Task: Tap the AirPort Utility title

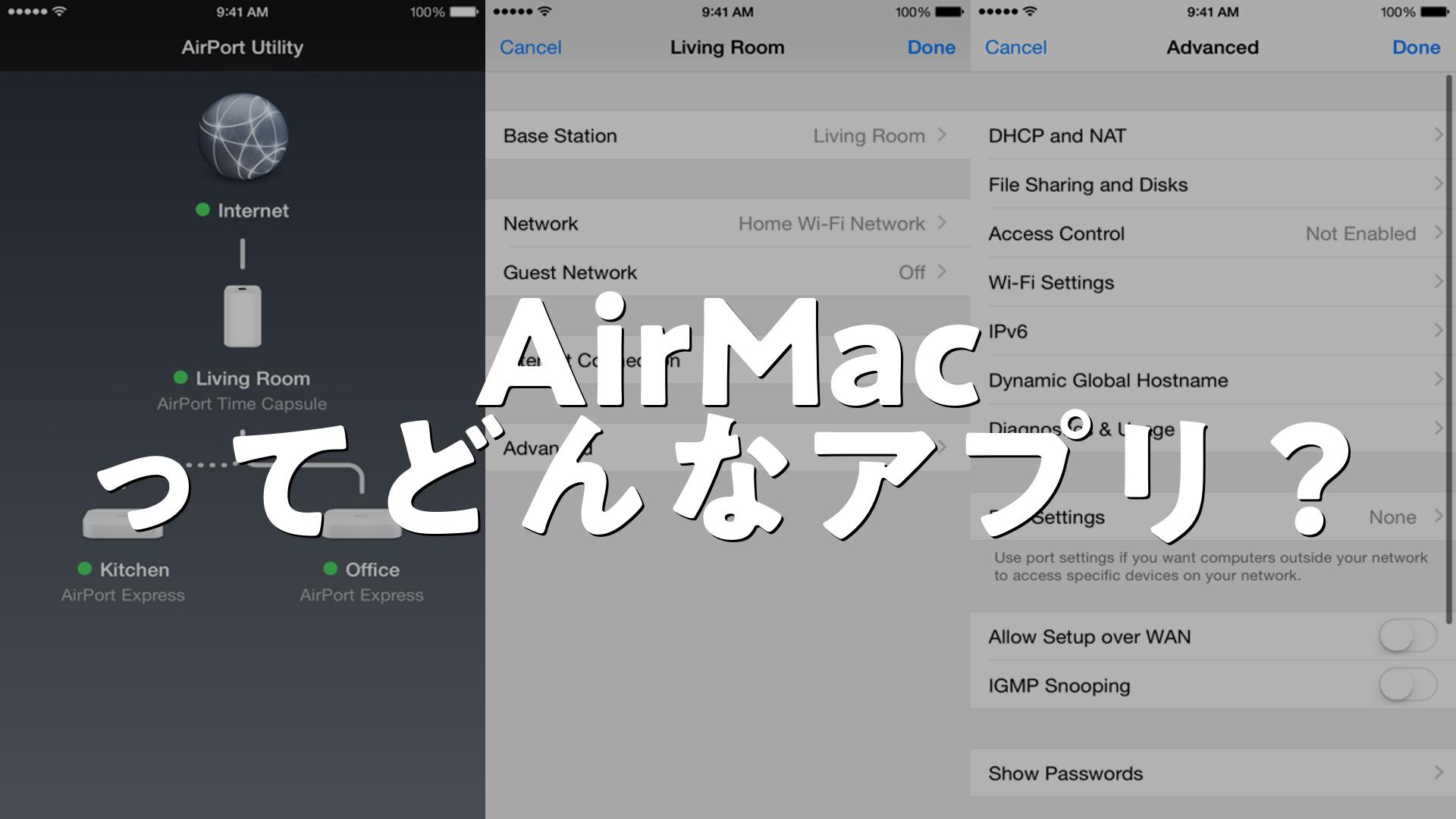Action: click(x=243, y=47)
